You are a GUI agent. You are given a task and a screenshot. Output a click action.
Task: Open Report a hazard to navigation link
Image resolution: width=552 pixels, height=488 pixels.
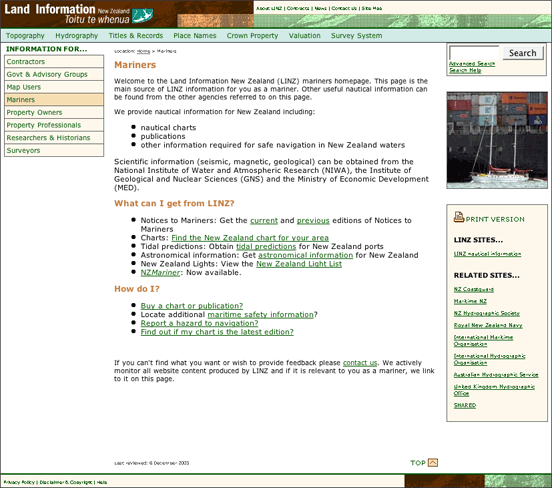[x=199, y=323]
